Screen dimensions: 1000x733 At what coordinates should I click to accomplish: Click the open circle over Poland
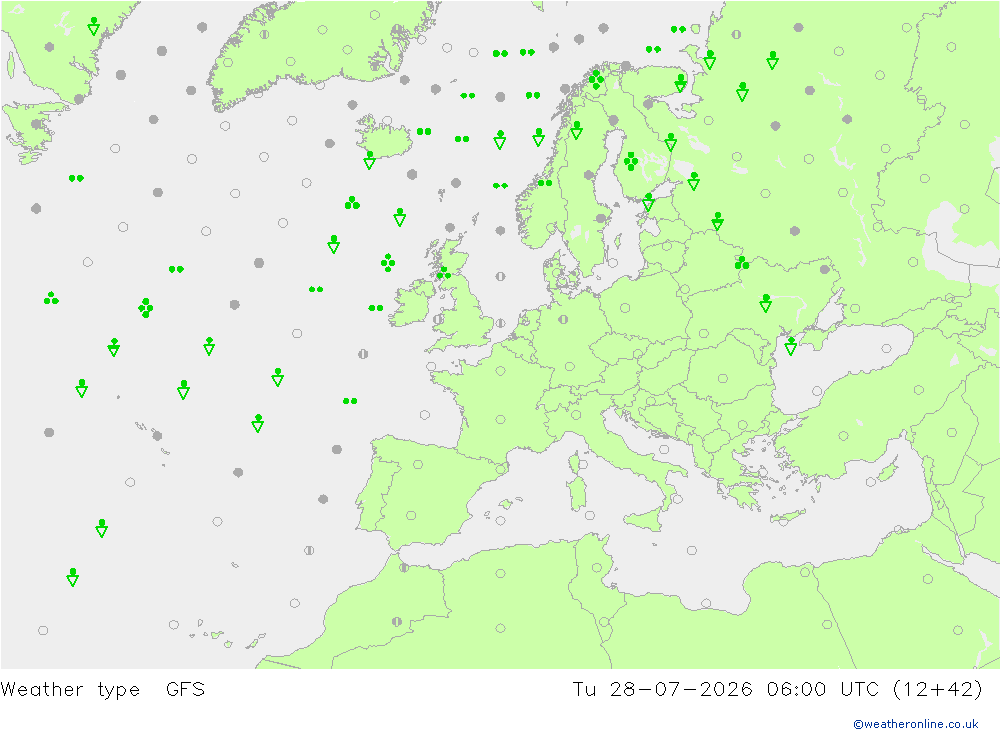(x=625, y=308)
